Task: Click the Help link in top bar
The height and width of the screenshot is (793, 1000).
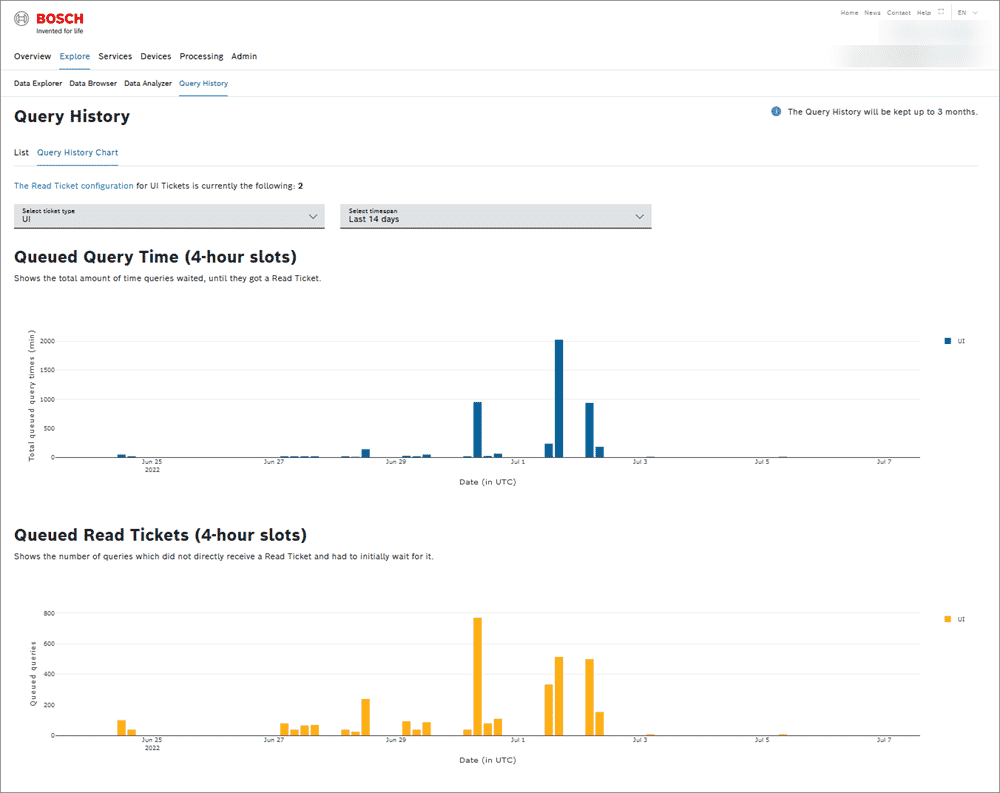Action: (x=924, y=13)
